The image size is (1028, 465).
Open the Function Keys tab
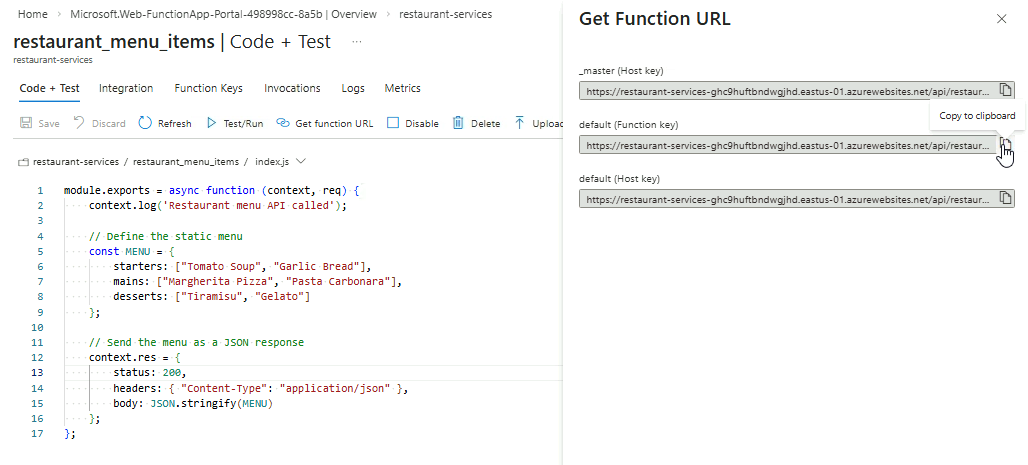point(208,88)
